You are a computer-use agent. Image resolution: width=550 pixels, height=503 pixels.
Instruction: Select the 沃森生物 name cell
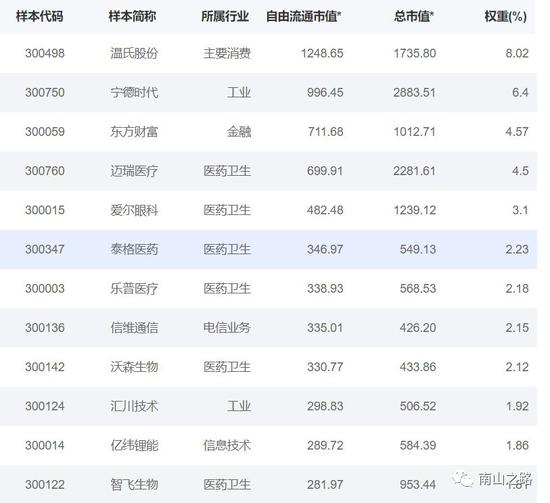tap(134, 367)
